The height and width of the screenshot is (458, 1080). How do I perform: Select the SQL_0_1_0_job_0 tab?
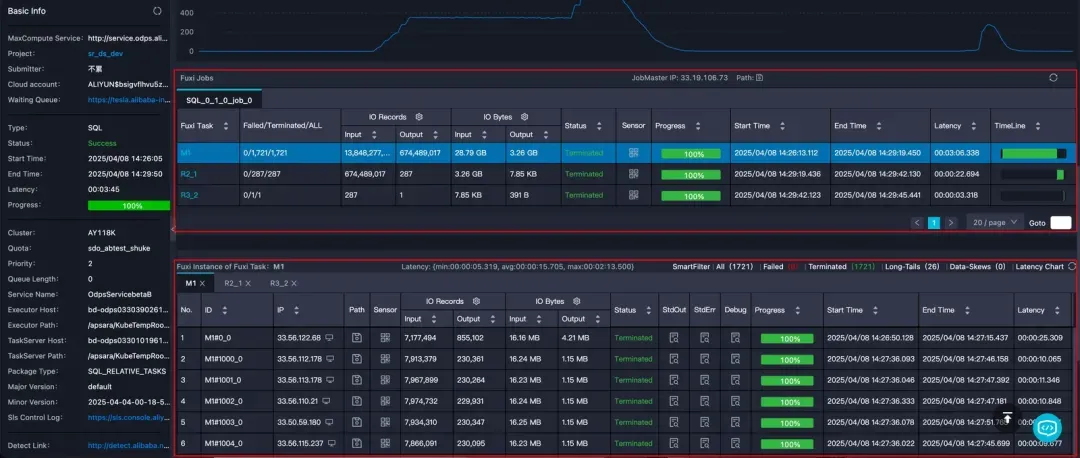[x=219, y=100]
